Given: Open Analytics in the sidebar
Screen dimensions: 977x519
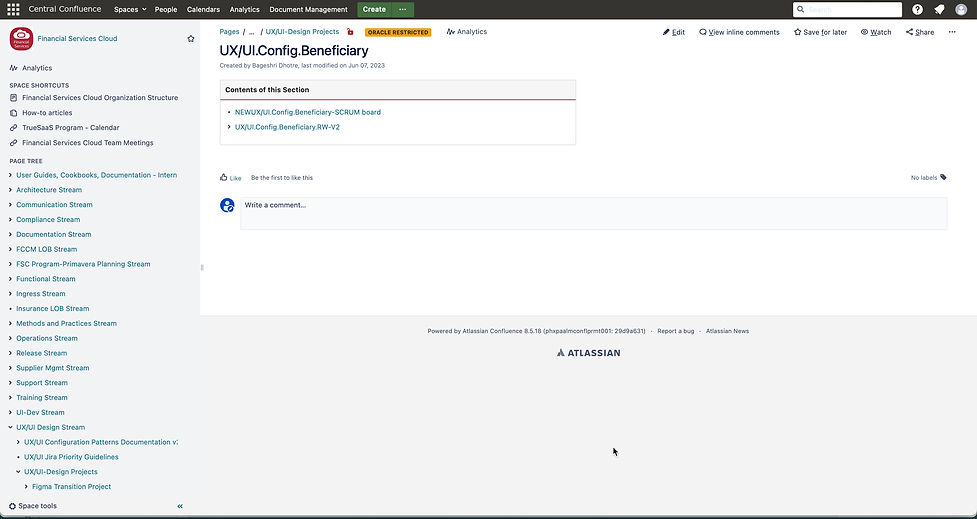Looking at the screenshot, I should [x=31, y=68].
